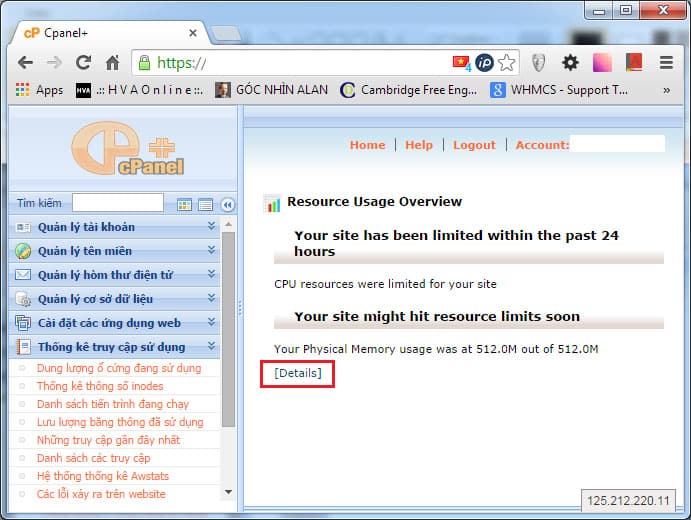Click the panel splitter handle

(240, 308)
